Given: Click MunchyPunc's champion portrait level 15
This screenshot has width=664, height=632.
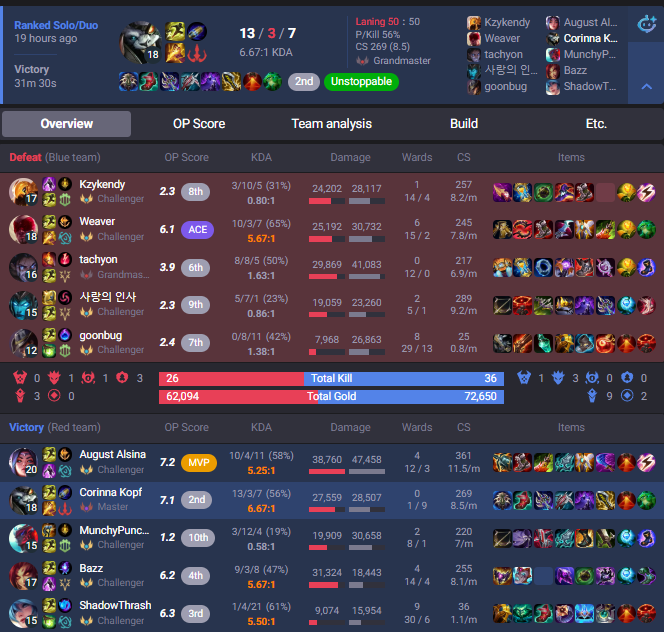Looking at the screenshot, I should (x=24, y=538).
